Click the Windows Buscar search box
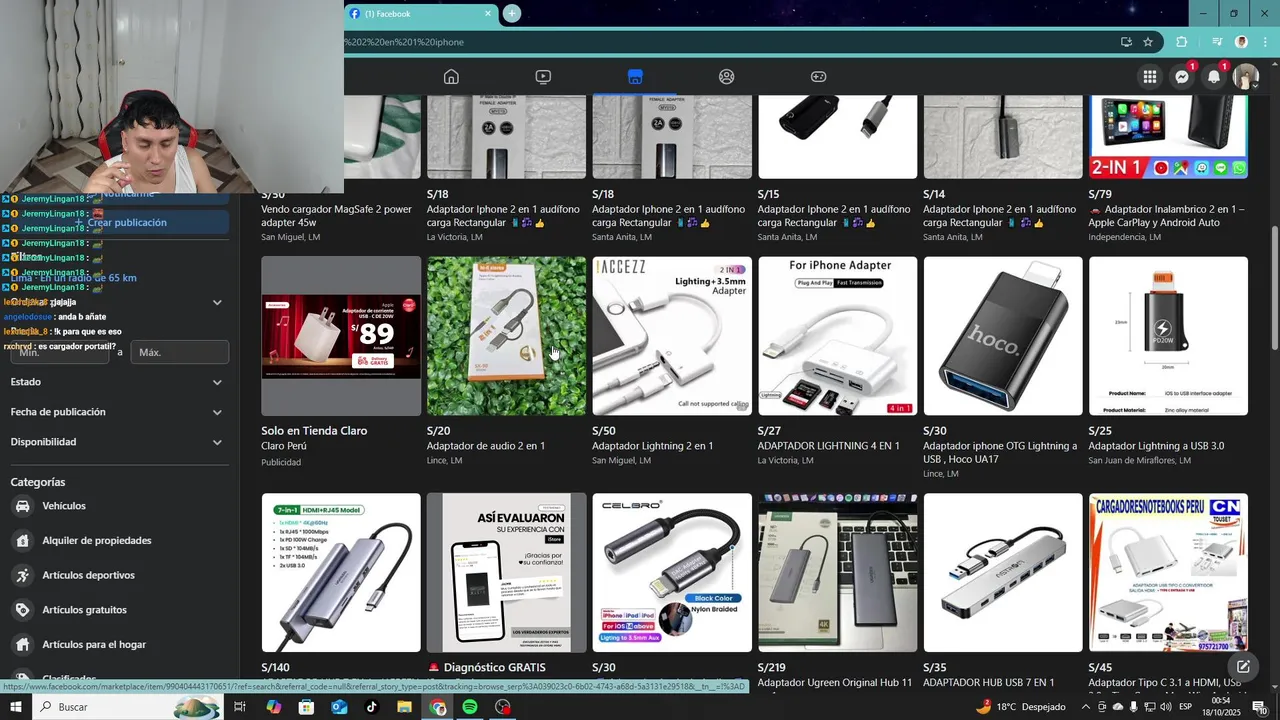The image size is (1280, 720). pos(128,707)
